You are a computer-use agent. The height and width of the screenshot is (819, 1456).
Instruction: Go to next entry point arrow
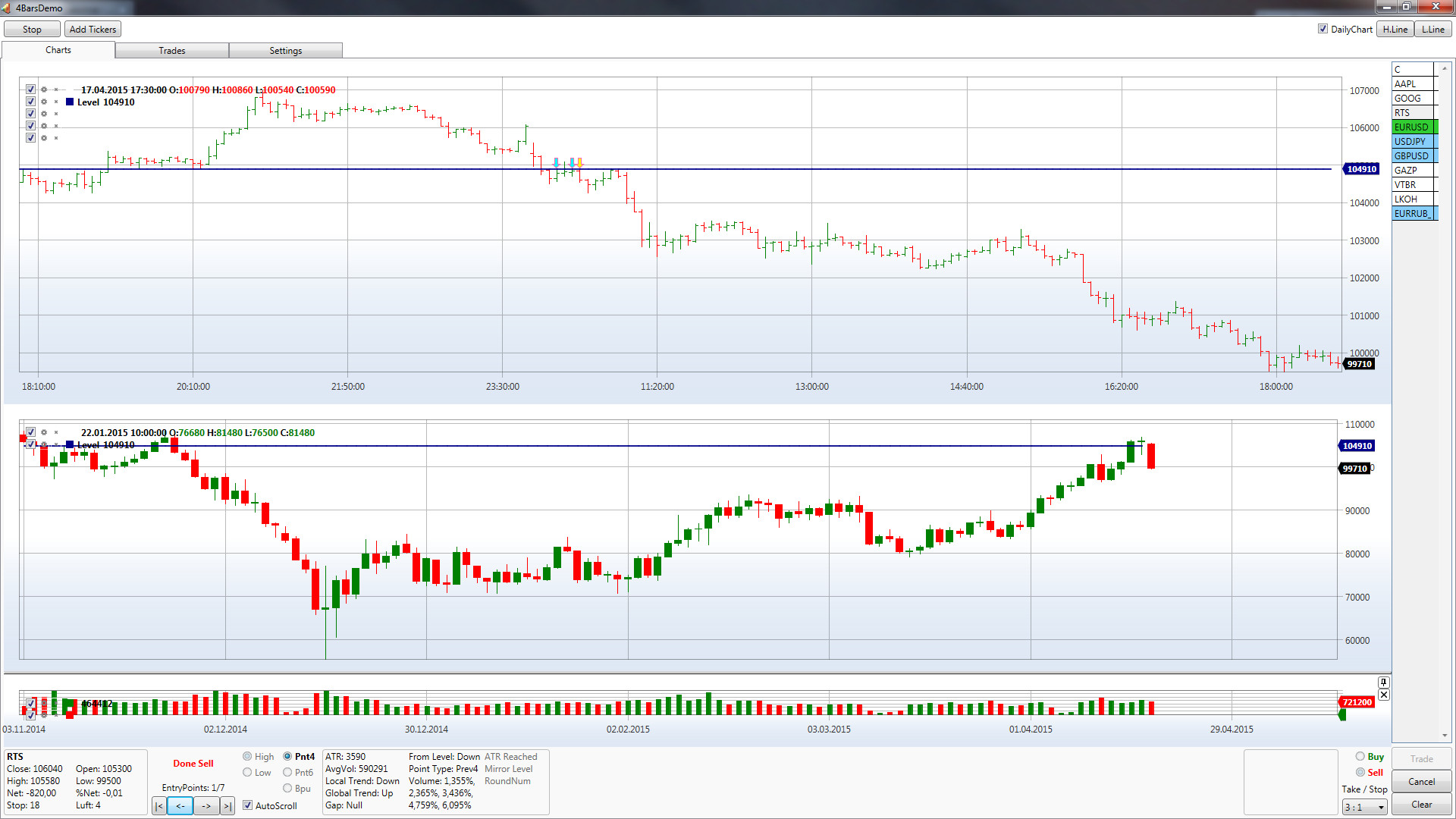point(206,806)
